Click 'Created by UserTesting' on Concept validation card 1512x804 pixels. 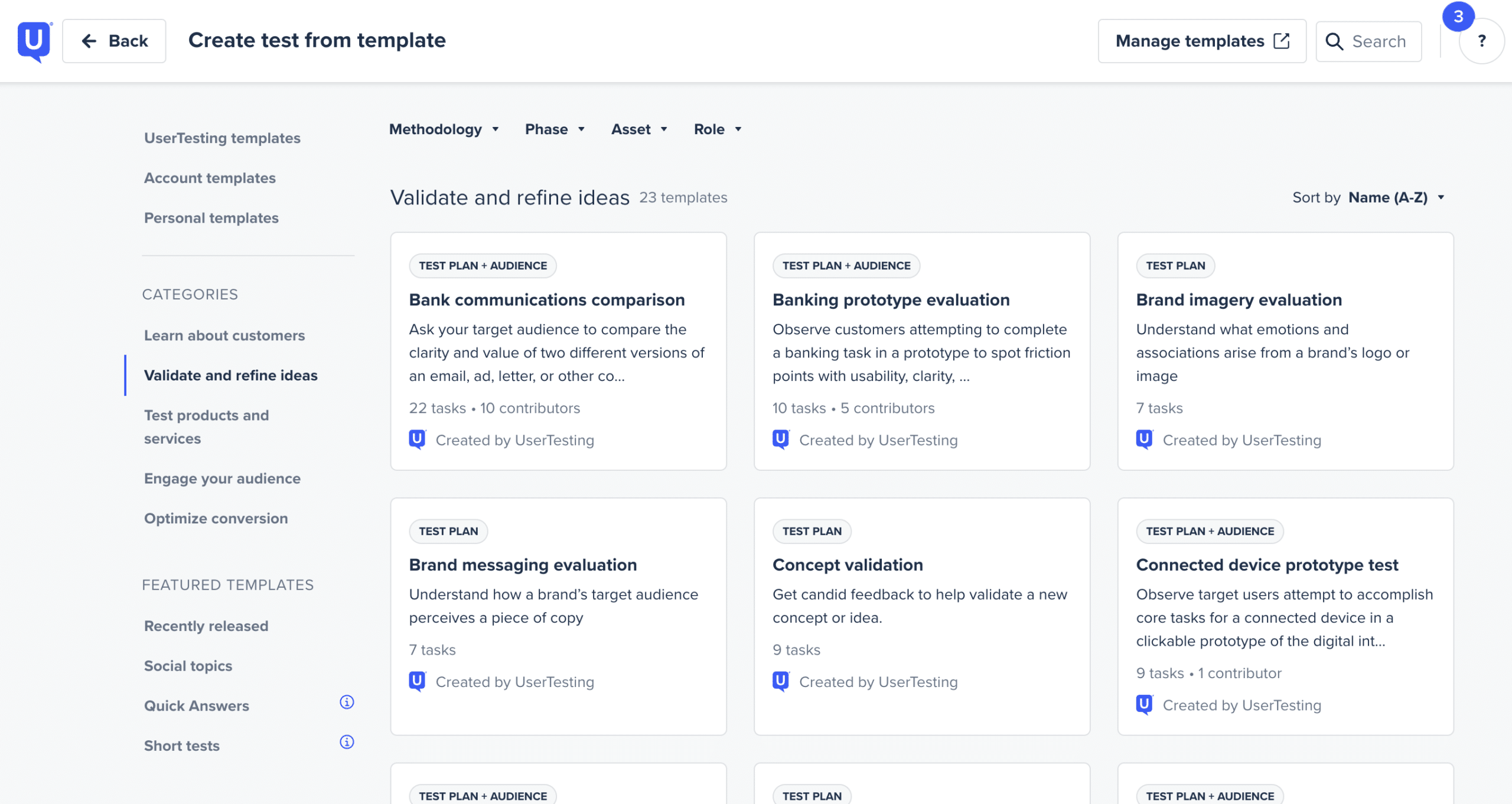[x=878, y=682]
